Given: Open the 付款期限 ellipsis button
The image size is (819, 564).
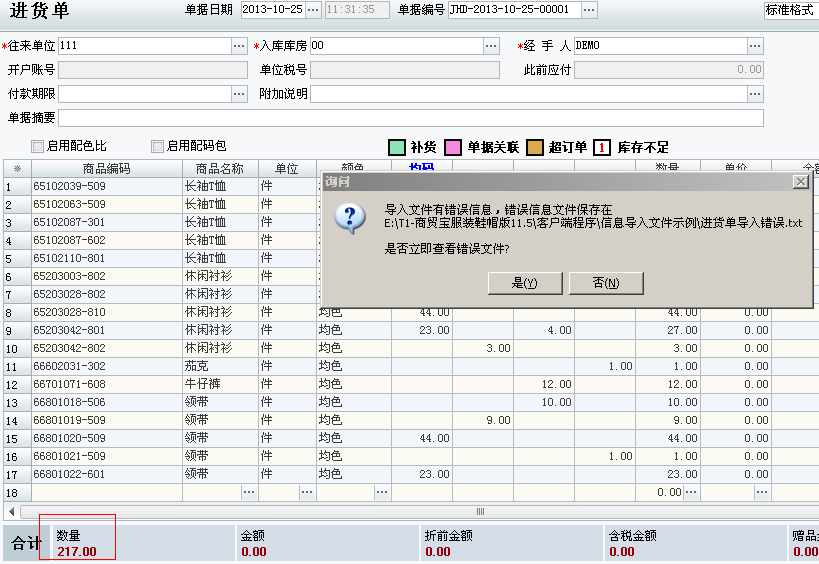Looking at the screenshot, I should tap(239, 94).
